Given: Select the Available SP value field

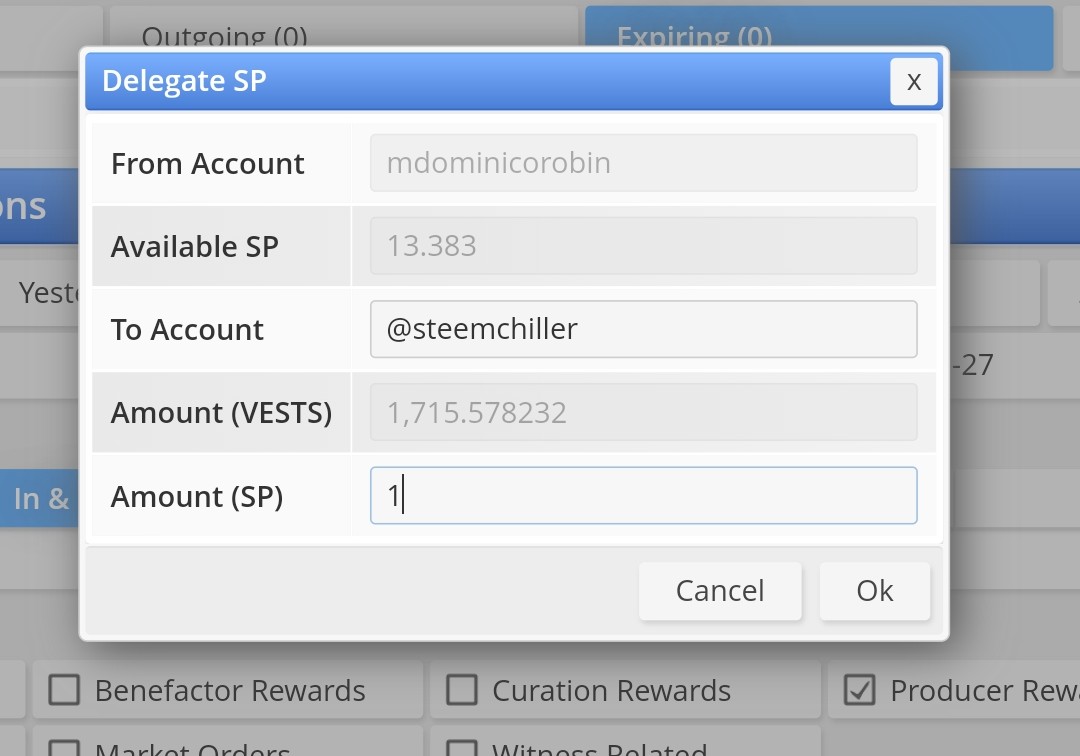Looking at the screenshot, I should coord(643,246).
